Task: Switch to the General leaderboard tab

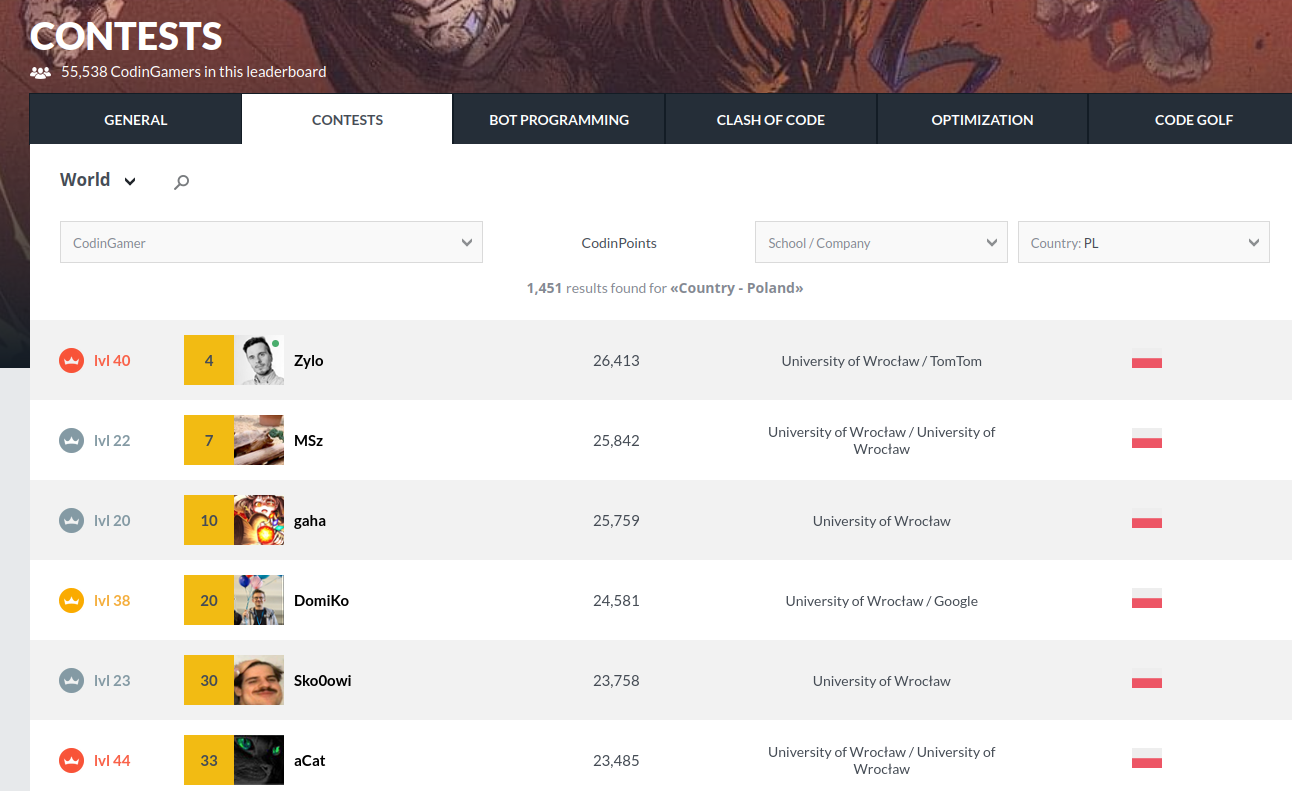Action: (x=136, y=120)
